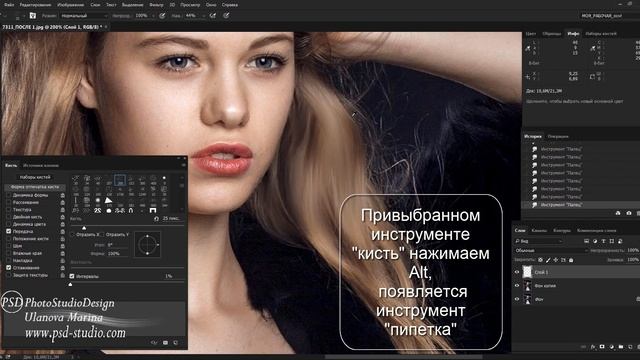Select the Фон копия layer thumbnail
The image size is (640, 360).
tap(528, 286)
